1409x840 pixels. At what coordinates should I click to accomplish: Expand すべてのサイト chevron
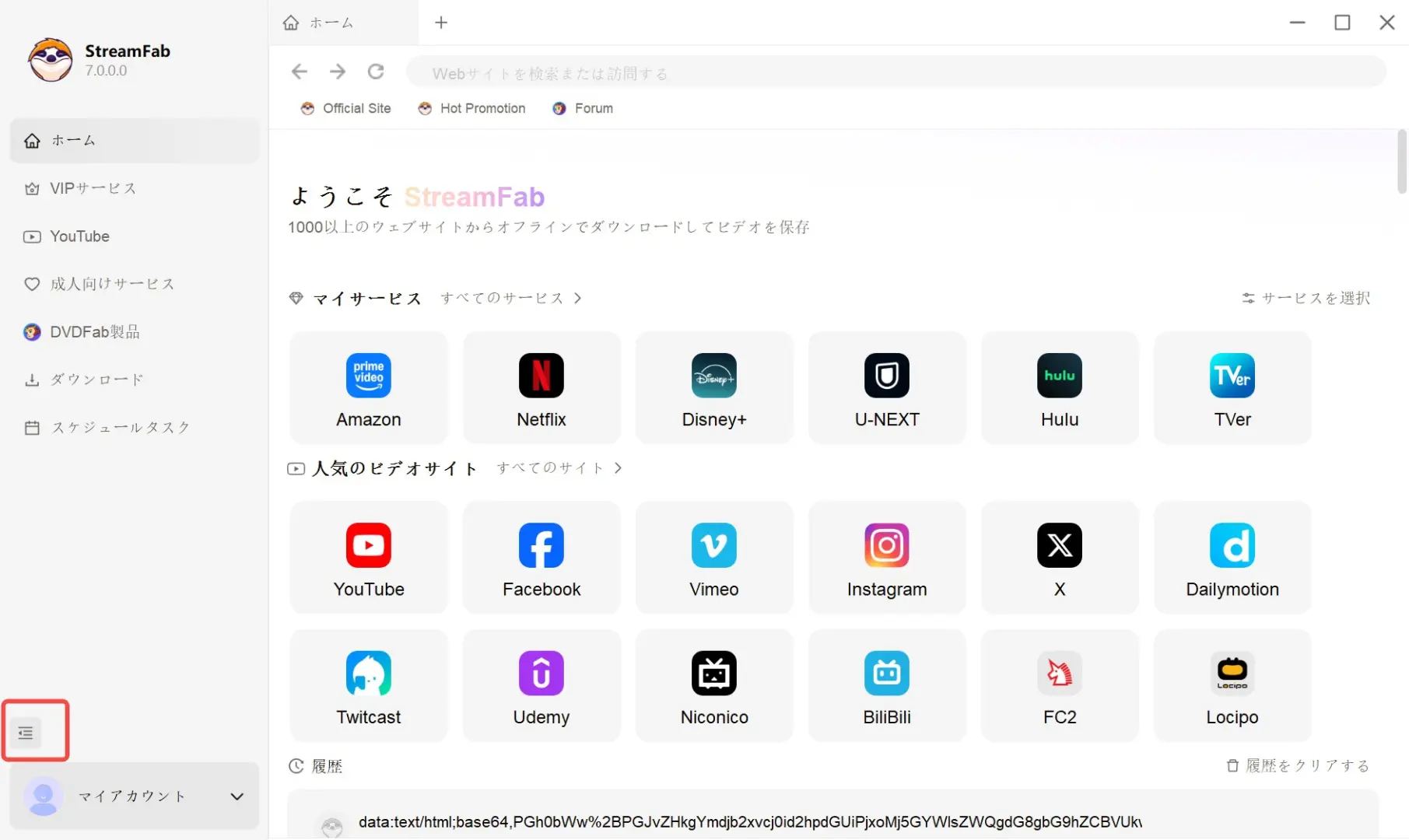click(618, 468)
